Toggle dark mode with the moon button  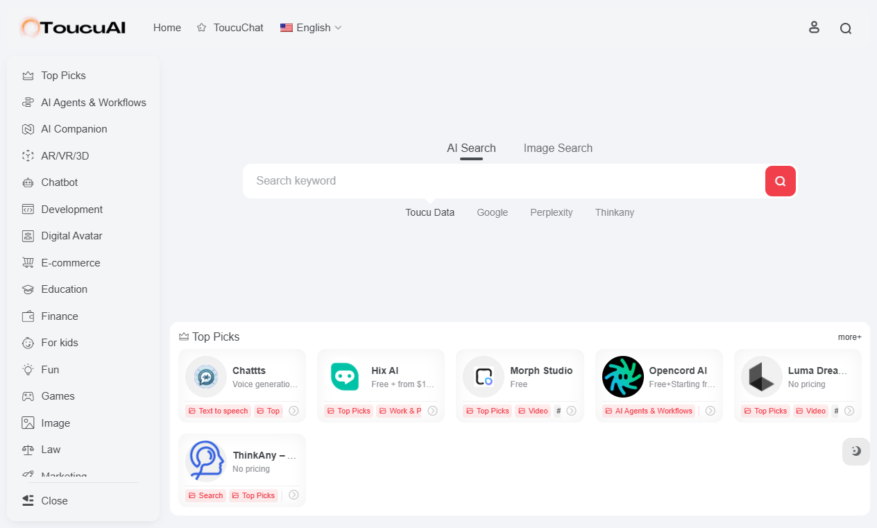[x=856, y=451]
